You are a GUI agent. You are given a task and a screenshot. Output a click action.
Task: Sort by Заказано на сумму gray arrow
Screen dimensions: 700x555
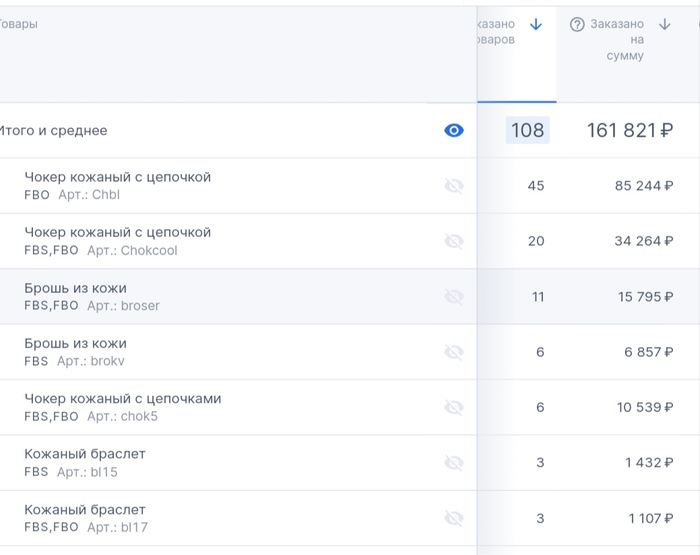tap(665, 25)
